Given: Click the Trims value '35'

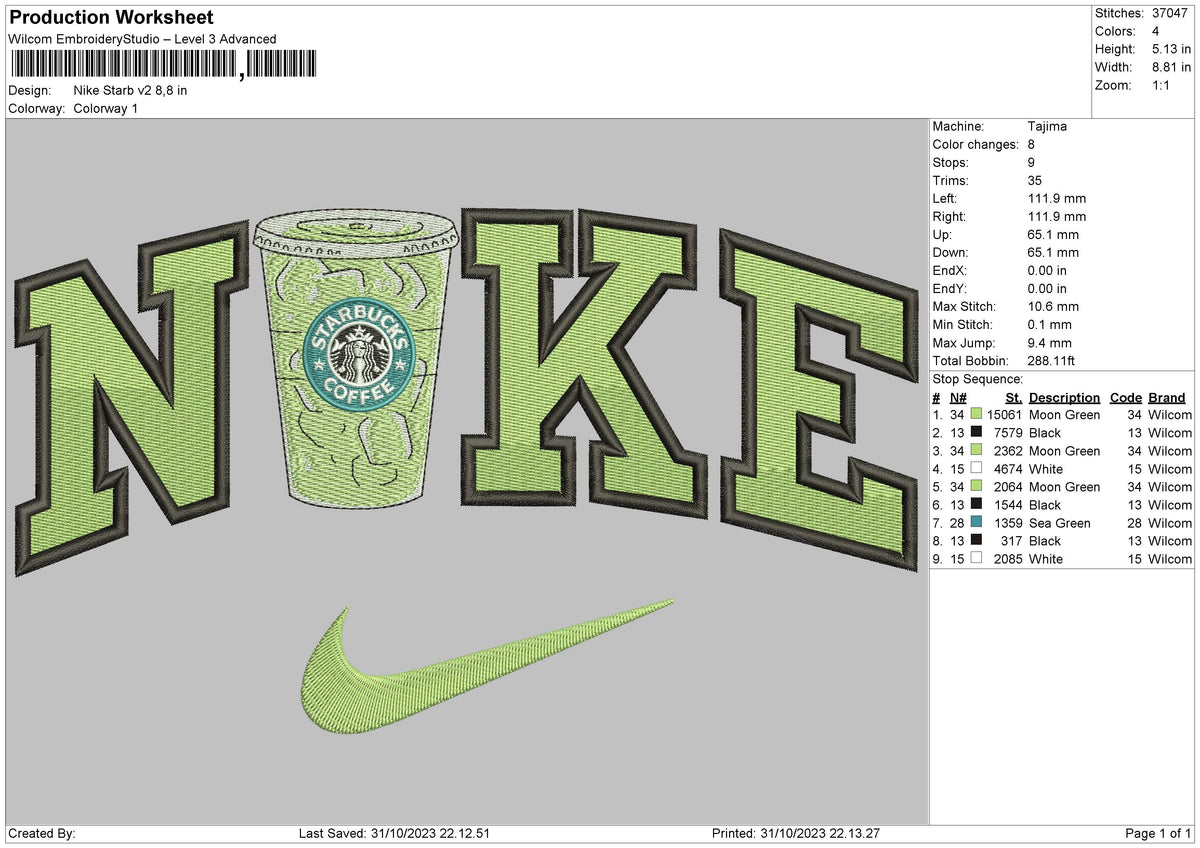Looking at the screenshot, I should [x=1035, y=180].
